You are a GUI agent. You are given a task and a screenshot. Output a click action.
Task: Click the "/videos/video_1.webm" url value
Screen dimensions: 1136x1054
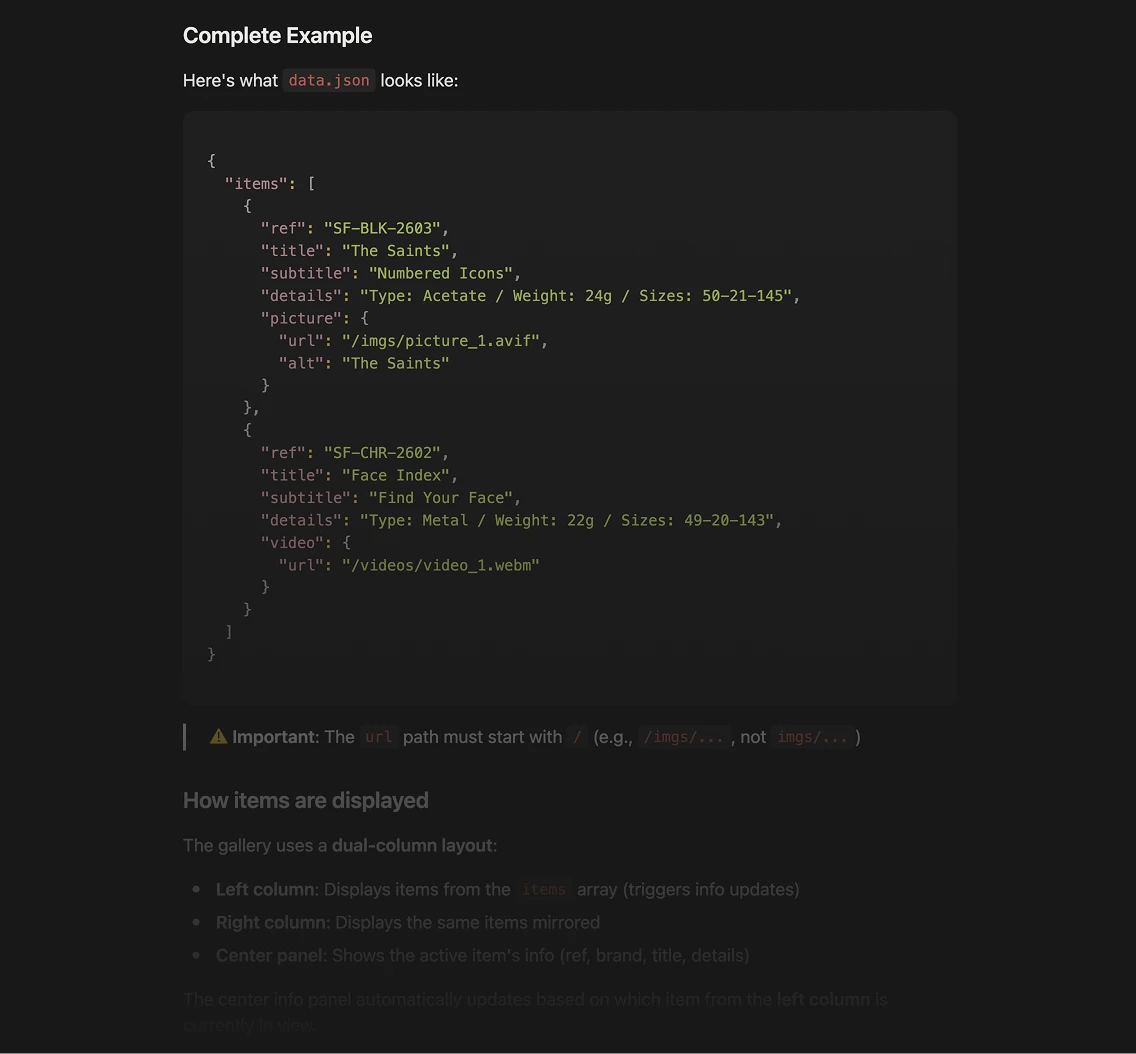coord(441,566)
